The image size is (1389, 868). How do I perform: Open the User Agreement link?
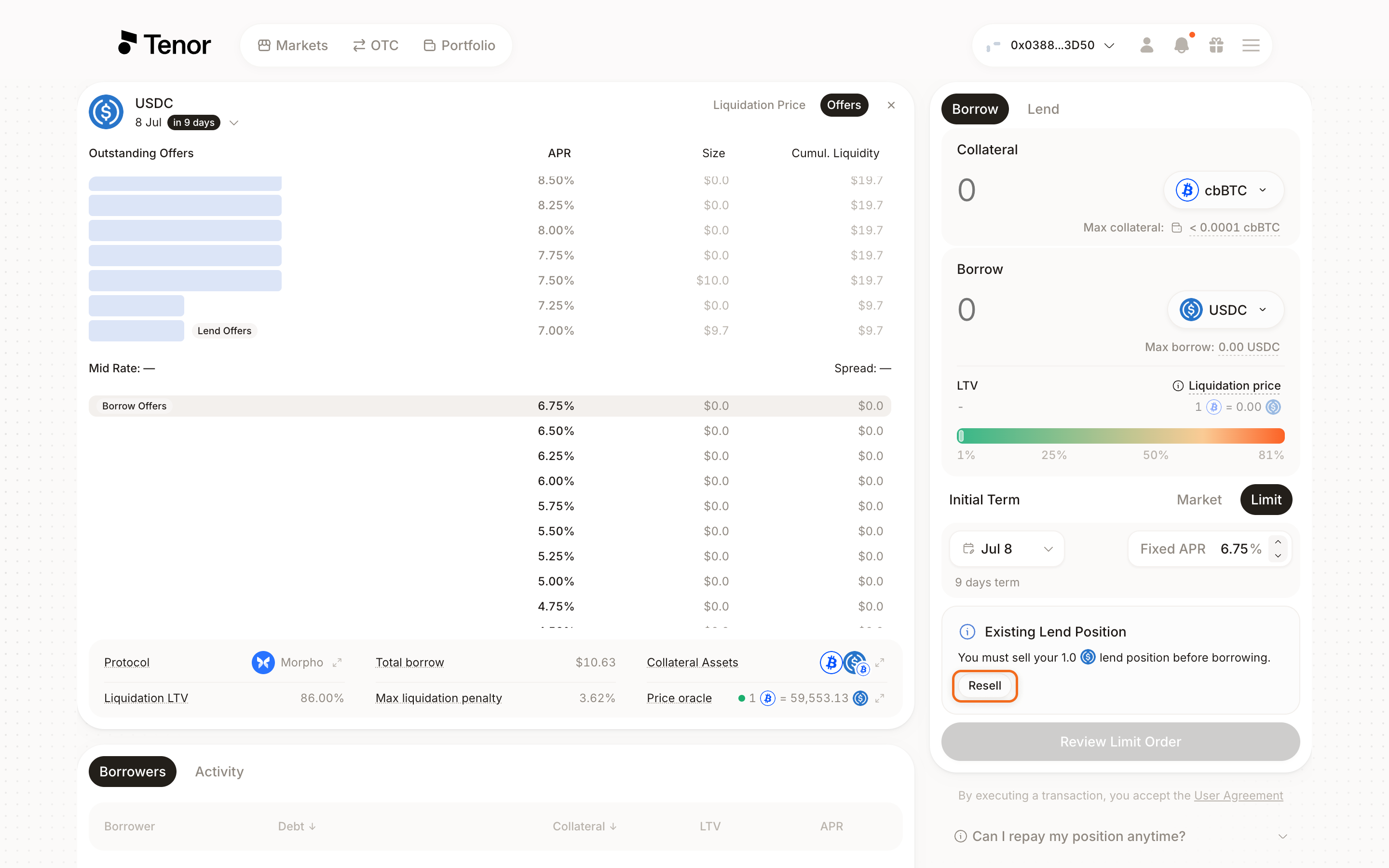pyautogui.click(x=1239, y=796)
